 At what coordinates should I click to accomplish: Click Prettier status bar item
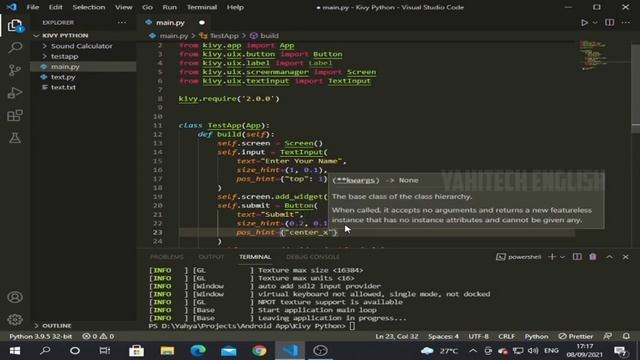[576, 336]
